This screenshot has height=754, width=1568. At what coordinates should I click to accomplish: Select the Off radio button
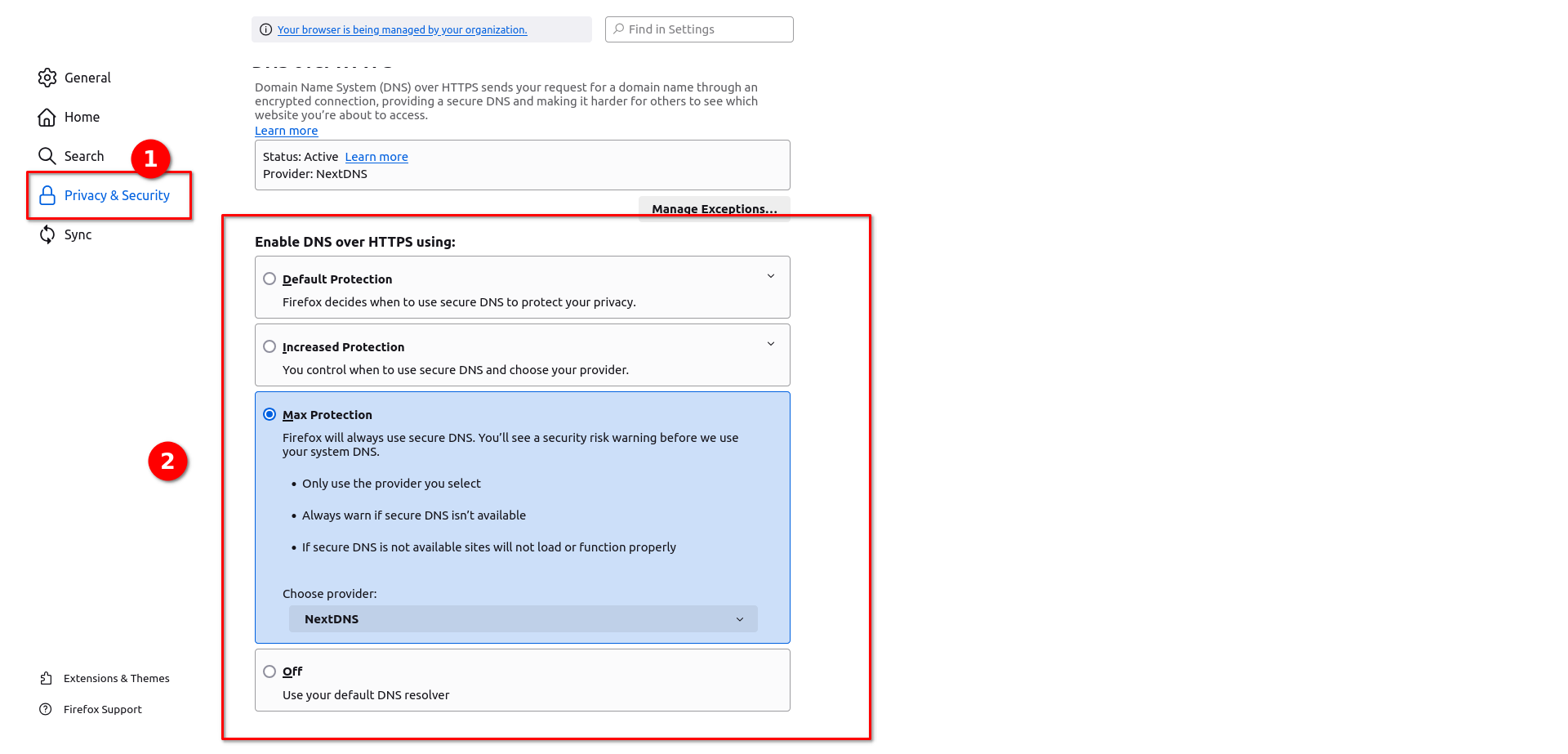269,671
